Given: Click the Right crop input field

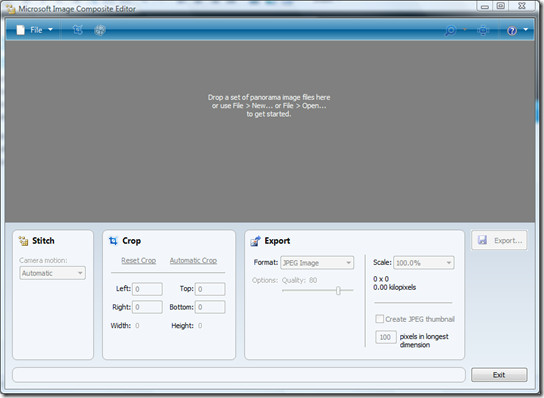Looking at the screenshot, I should [x=147, y=307].
